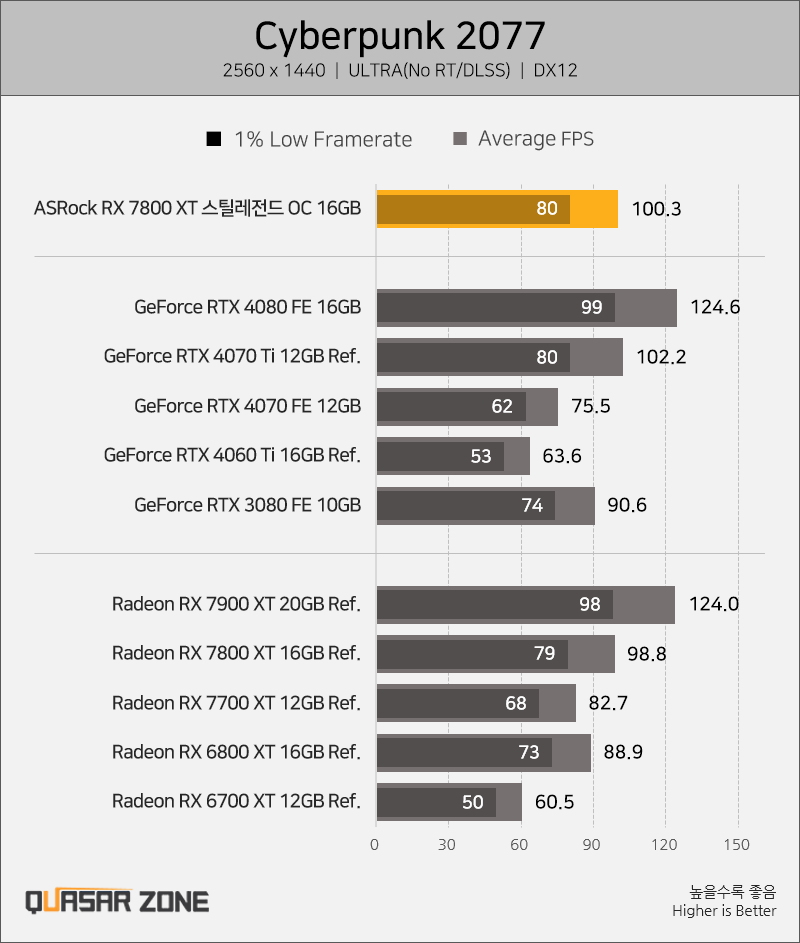Click the 120 axis tick label
The image size is (800, 943).
tap(664, 845)
